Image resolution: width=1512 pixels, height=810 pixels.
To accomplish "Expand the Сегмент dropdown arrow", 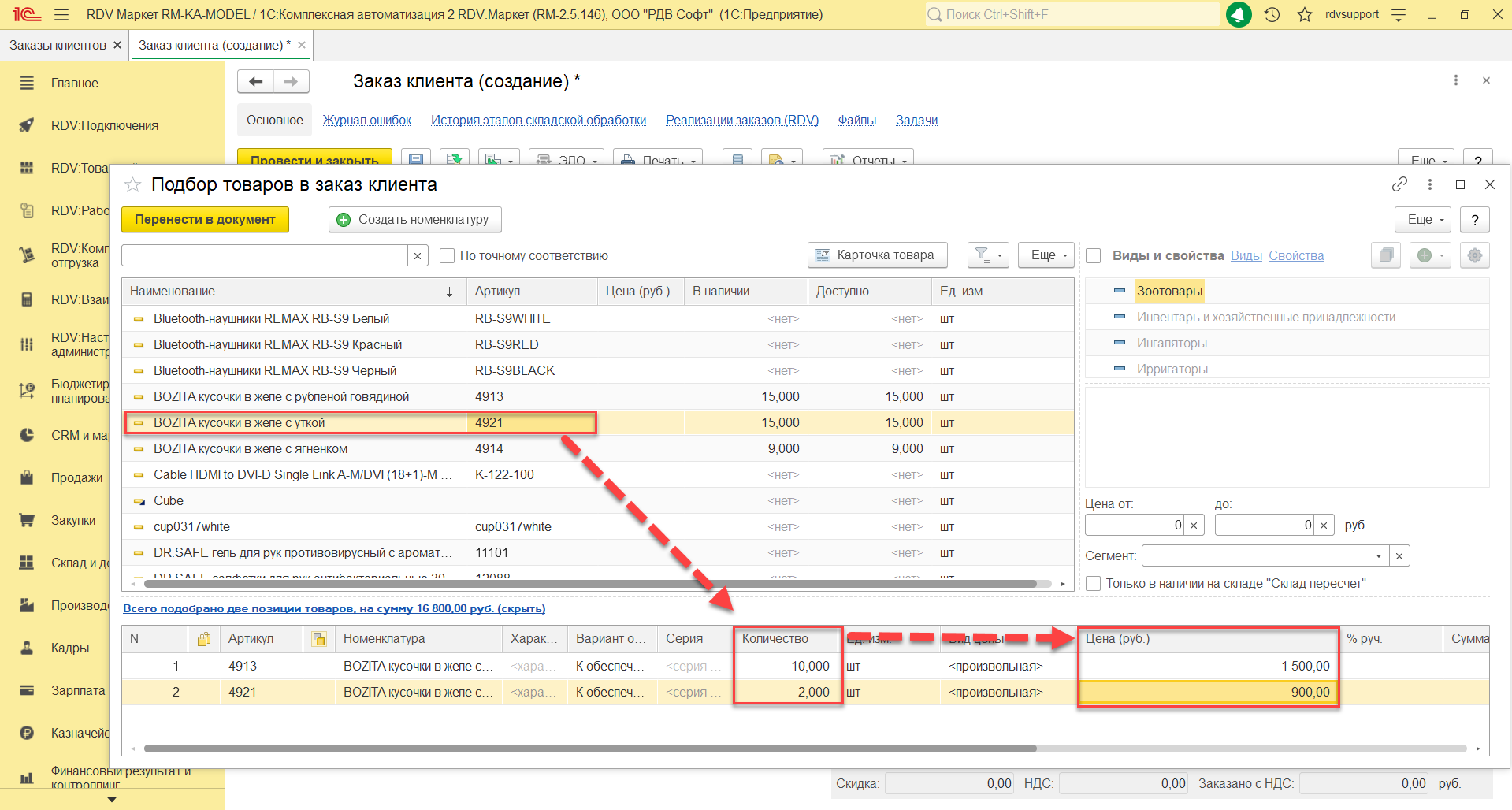I will click(1378, 555).
